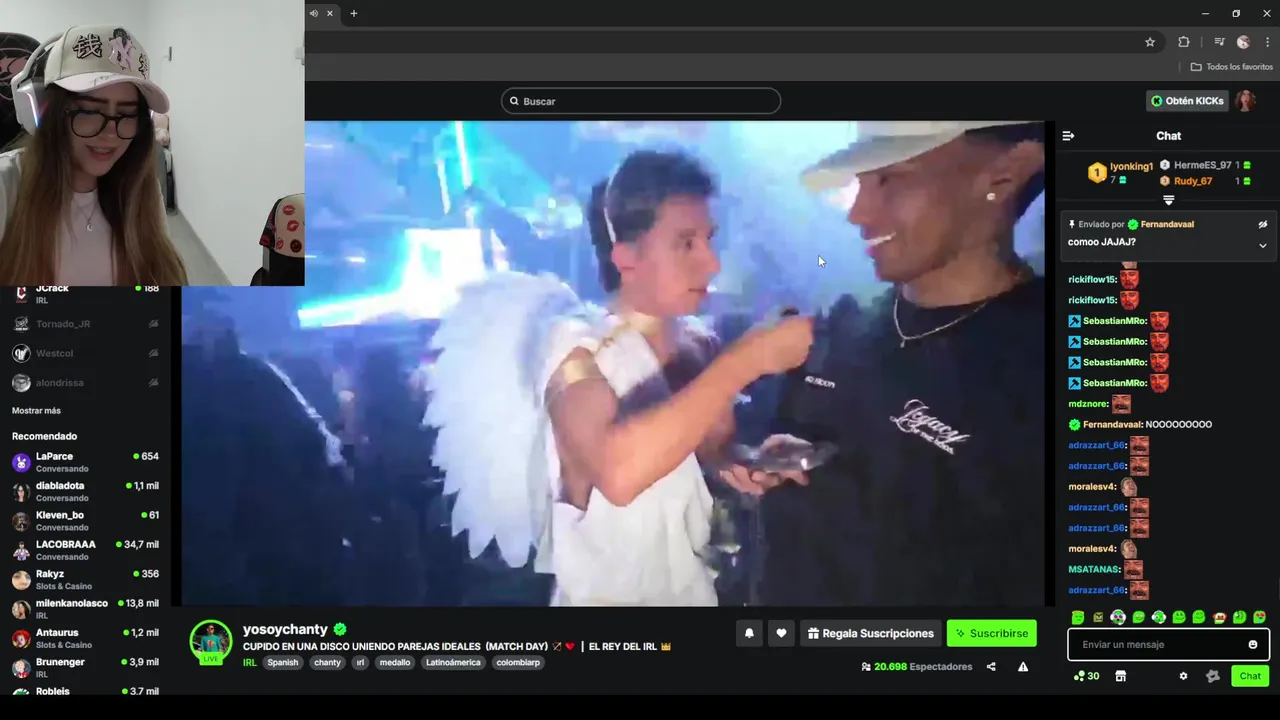Hide the pinned message eye icon
The height and width of the screenshot is (720, 1280).
[1263, 225]
